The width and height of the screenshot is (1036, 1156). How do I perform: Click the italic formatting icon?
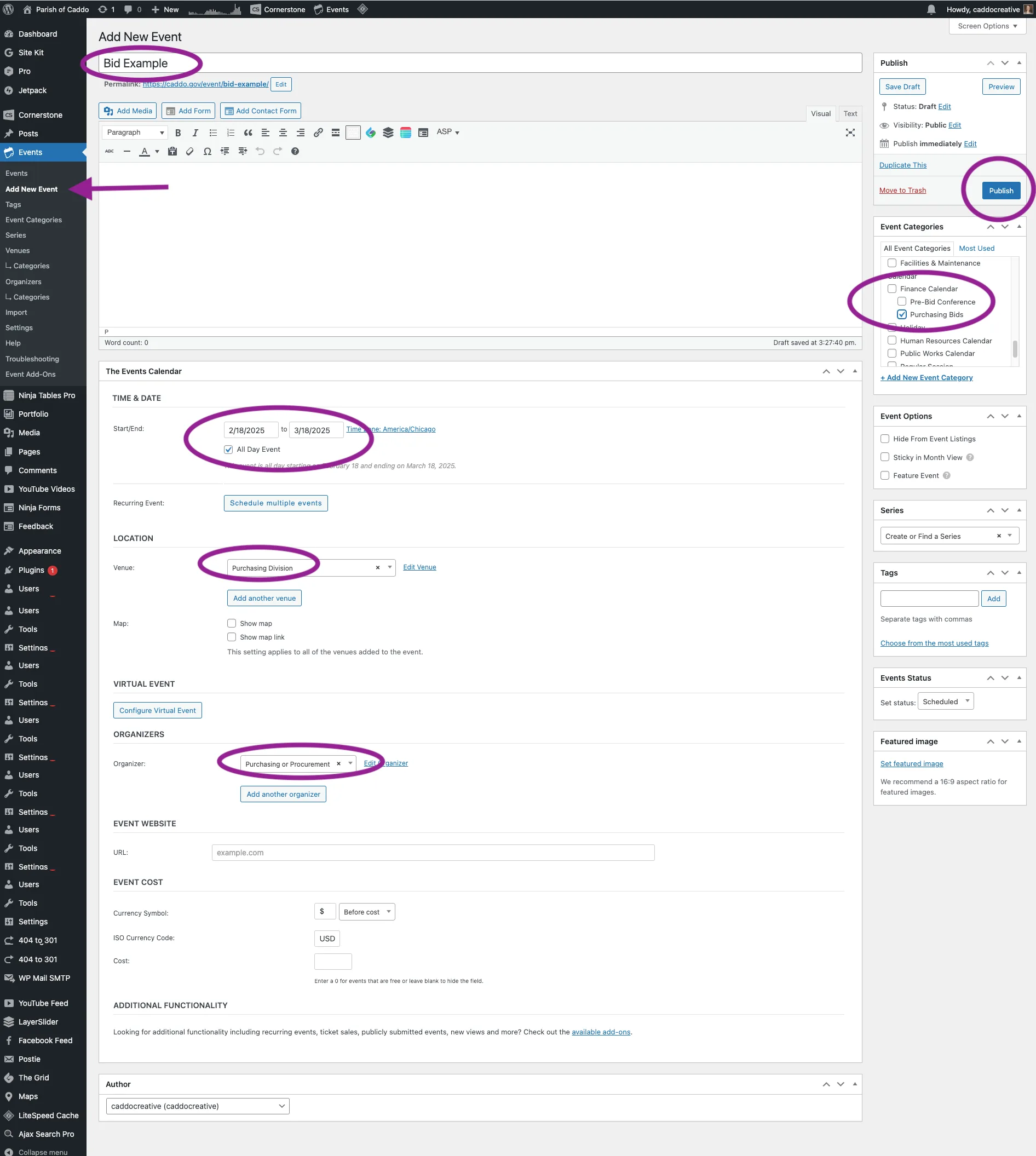click(195, 133)
